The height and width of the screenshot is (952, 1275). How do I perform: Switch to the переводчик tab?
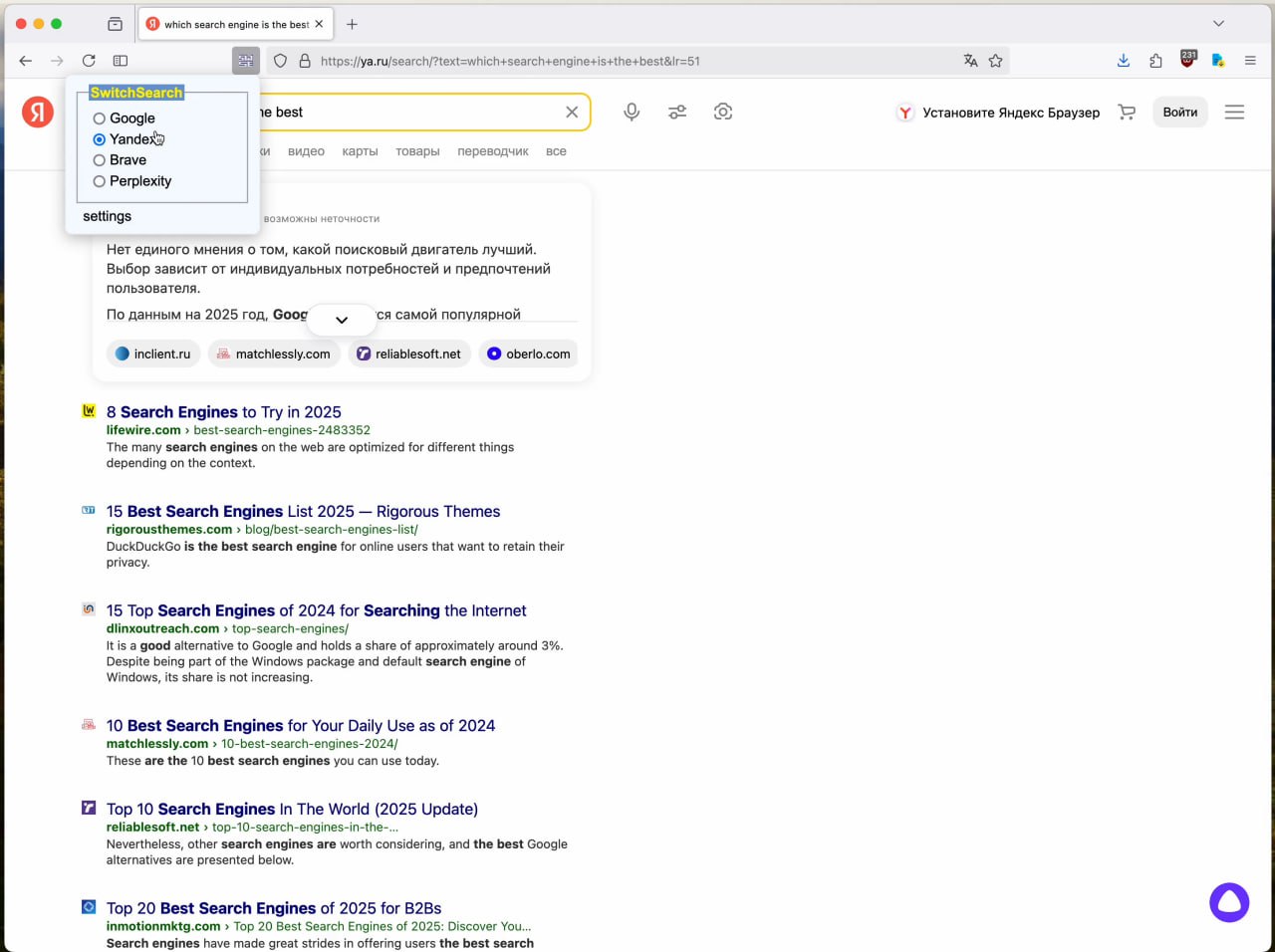[493, 151]
